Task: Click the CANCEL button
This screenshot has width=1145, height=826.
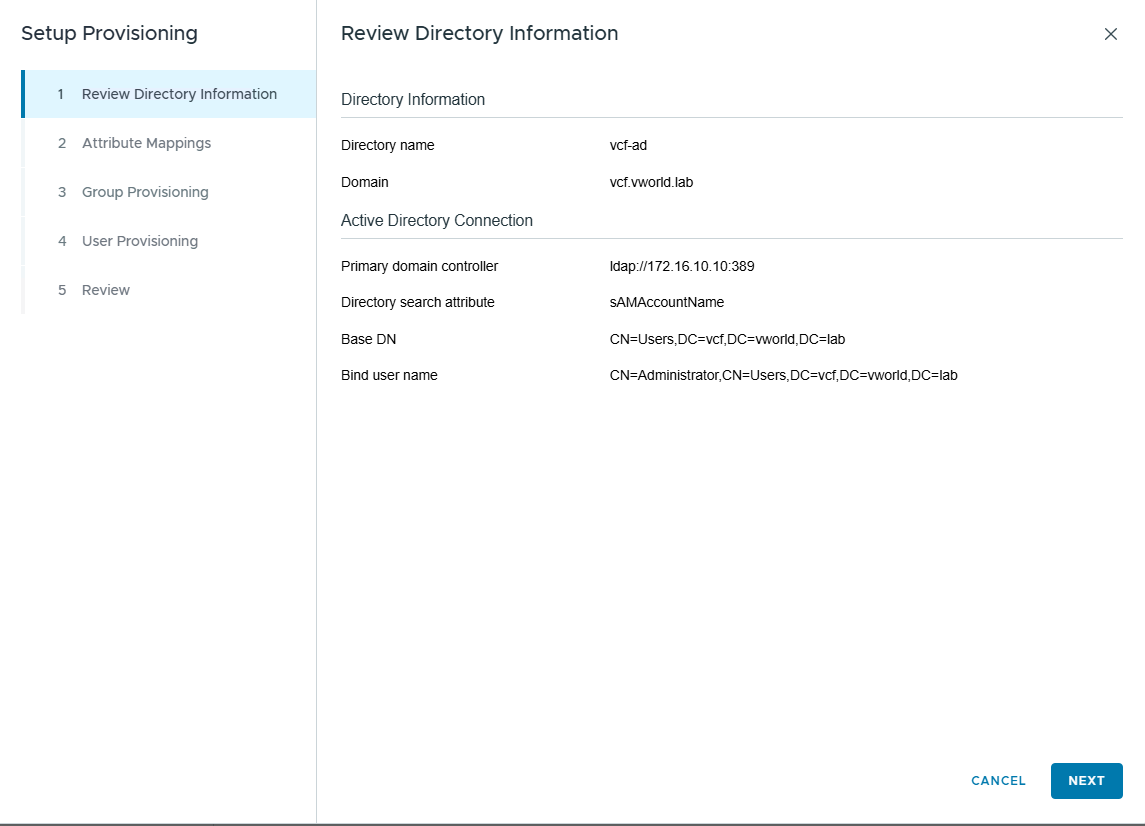Action: (x=998, y=781)
